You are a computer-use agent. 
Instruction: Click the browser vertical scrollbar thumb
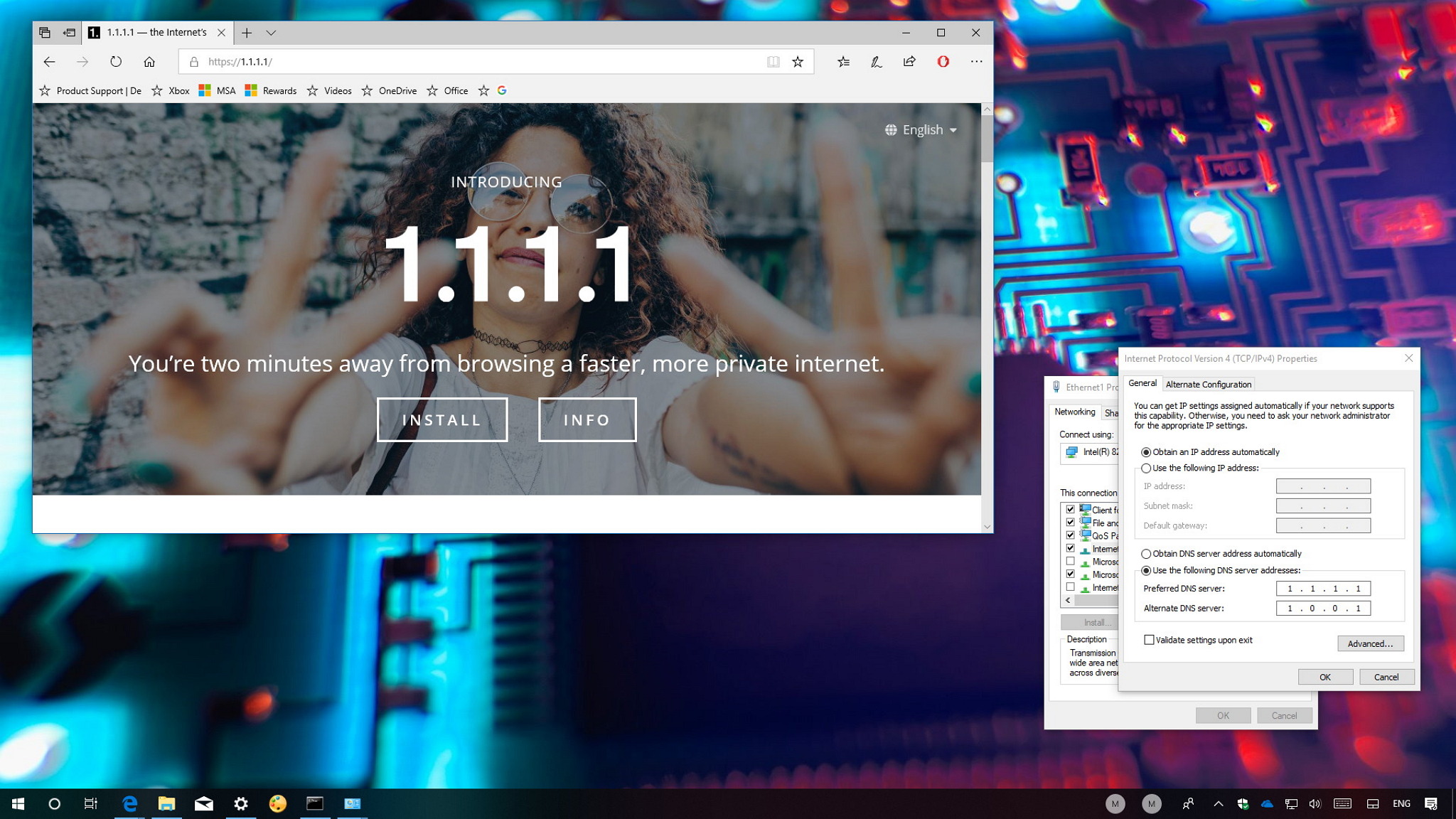(x=987, y=139)
